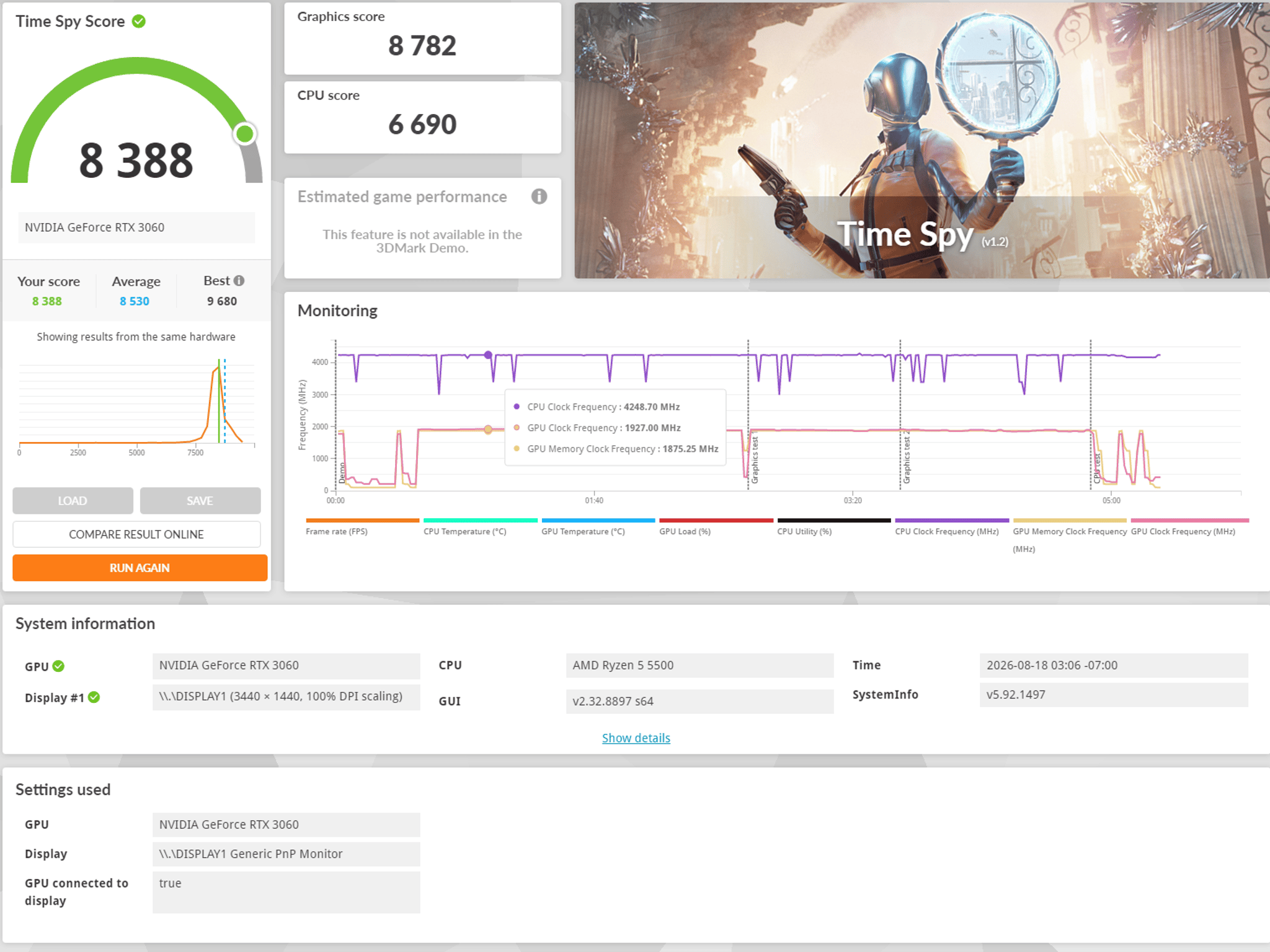Open the Show details link
The image size is (1270, 952).
click(636, 738)
